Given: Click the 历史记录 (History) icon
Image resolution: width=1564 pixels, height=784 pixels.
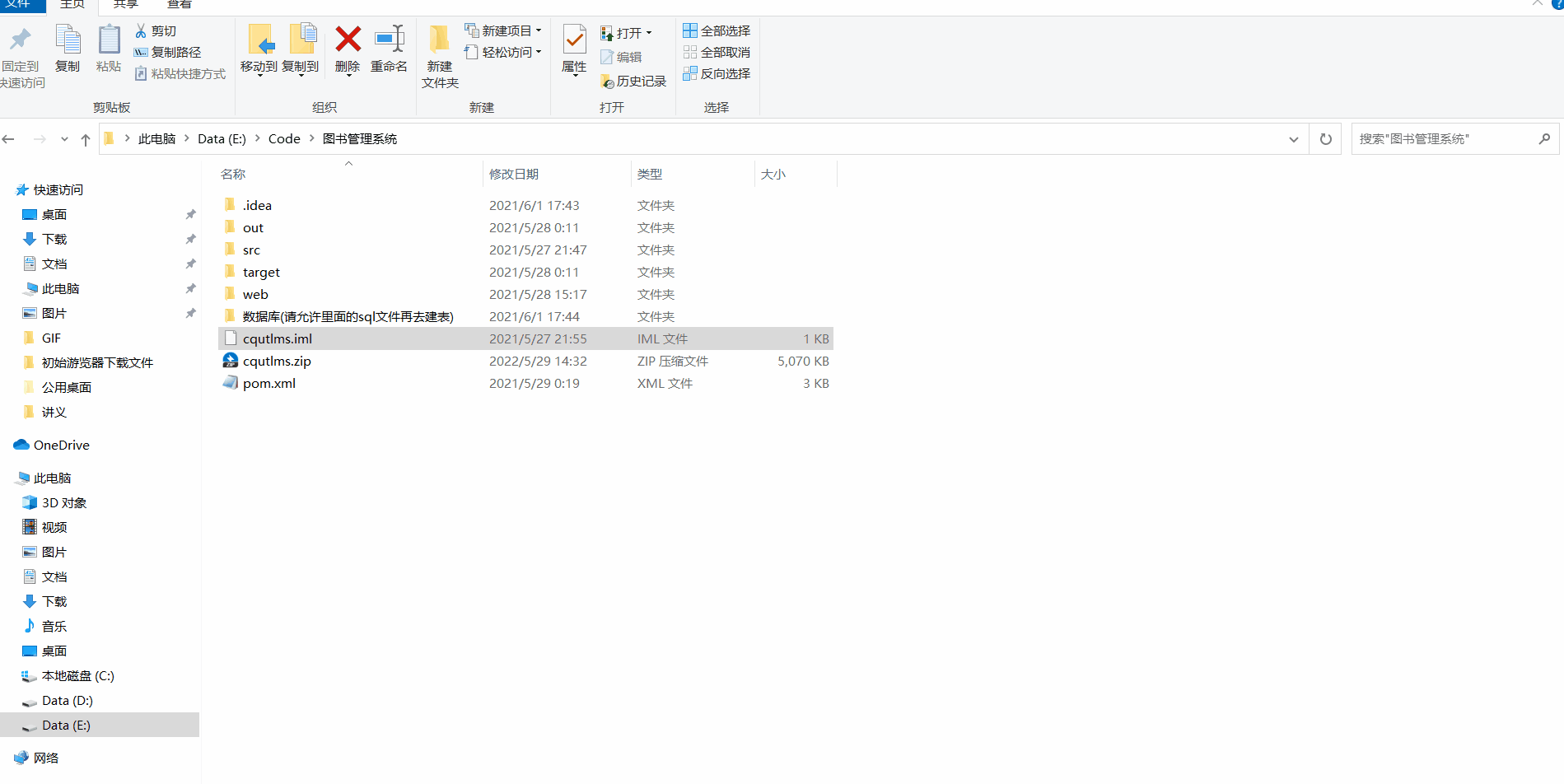Looking at the screenshot, I should pyautogui.click(x=633, y=81).
